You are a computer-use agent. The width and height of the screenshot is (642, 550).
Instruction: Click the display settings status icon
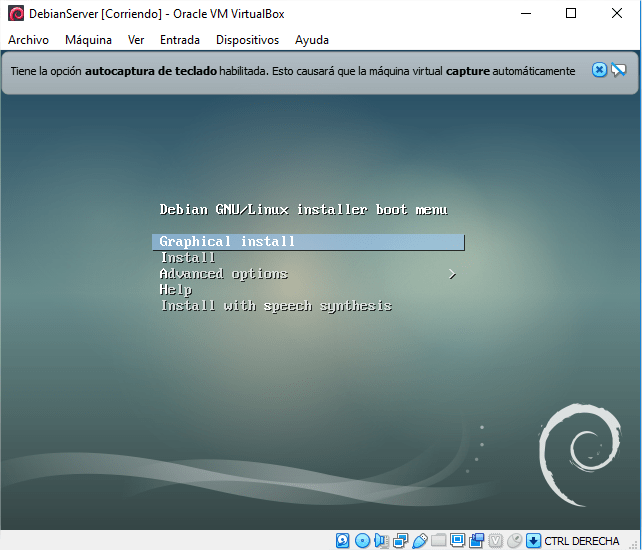pos(457,541)
